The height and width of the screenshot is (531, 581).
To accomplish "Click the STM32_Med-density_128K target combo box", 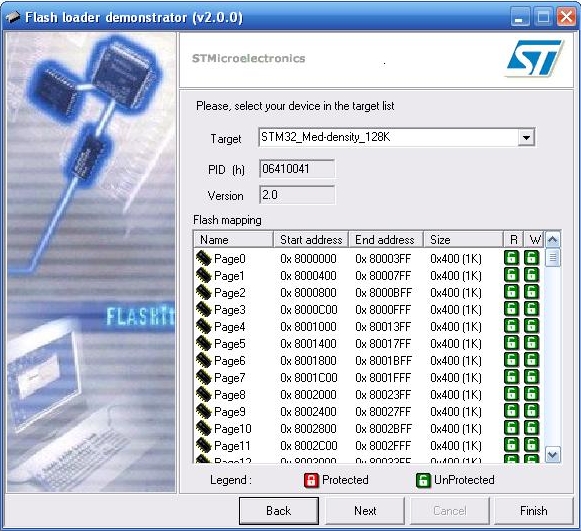I will 396,137.
